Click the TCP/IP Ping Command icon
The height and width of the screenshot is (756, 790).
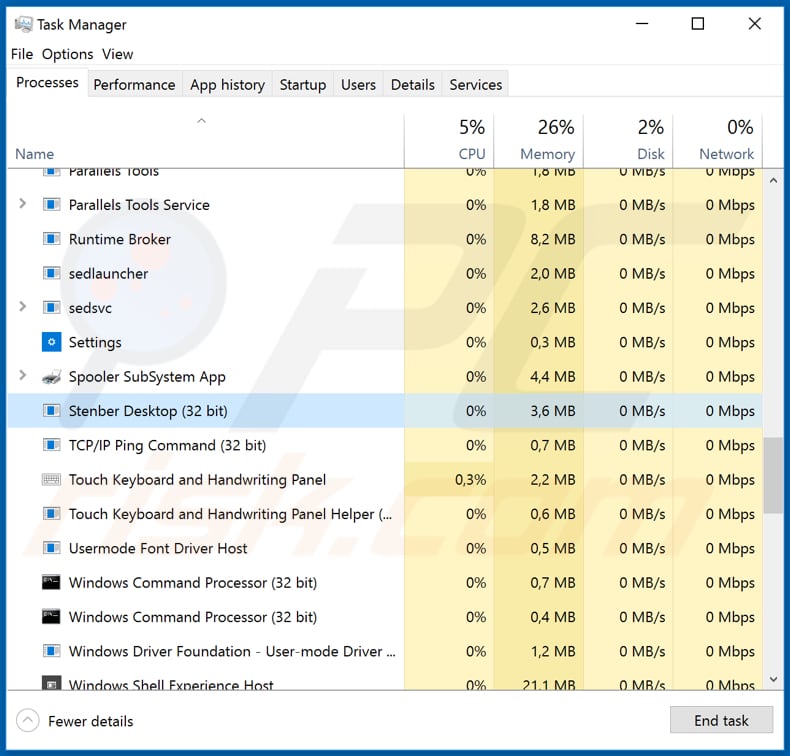(x=51, y=445)
